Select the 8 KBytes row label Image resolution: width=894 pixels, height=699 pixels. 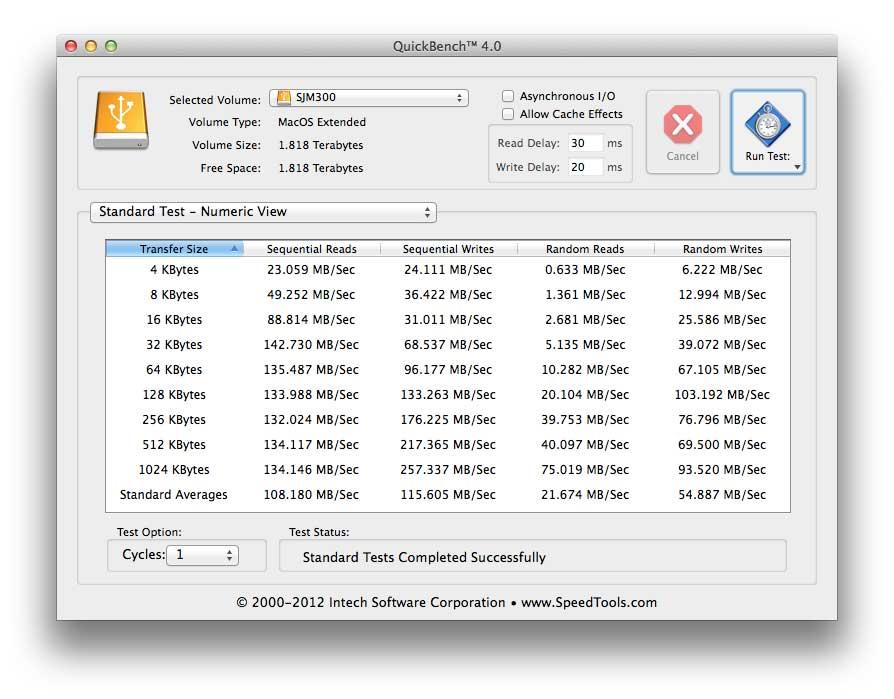click(174, 295)
